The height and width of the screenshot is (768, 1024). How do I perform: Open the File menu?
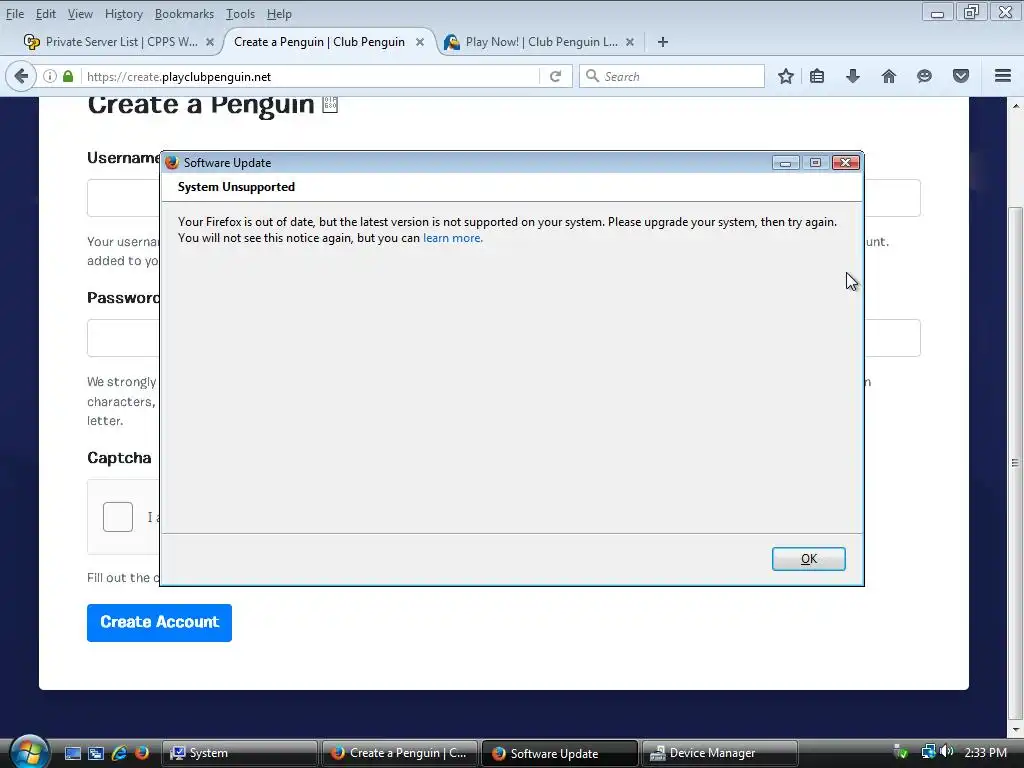(x=15, y=14)
